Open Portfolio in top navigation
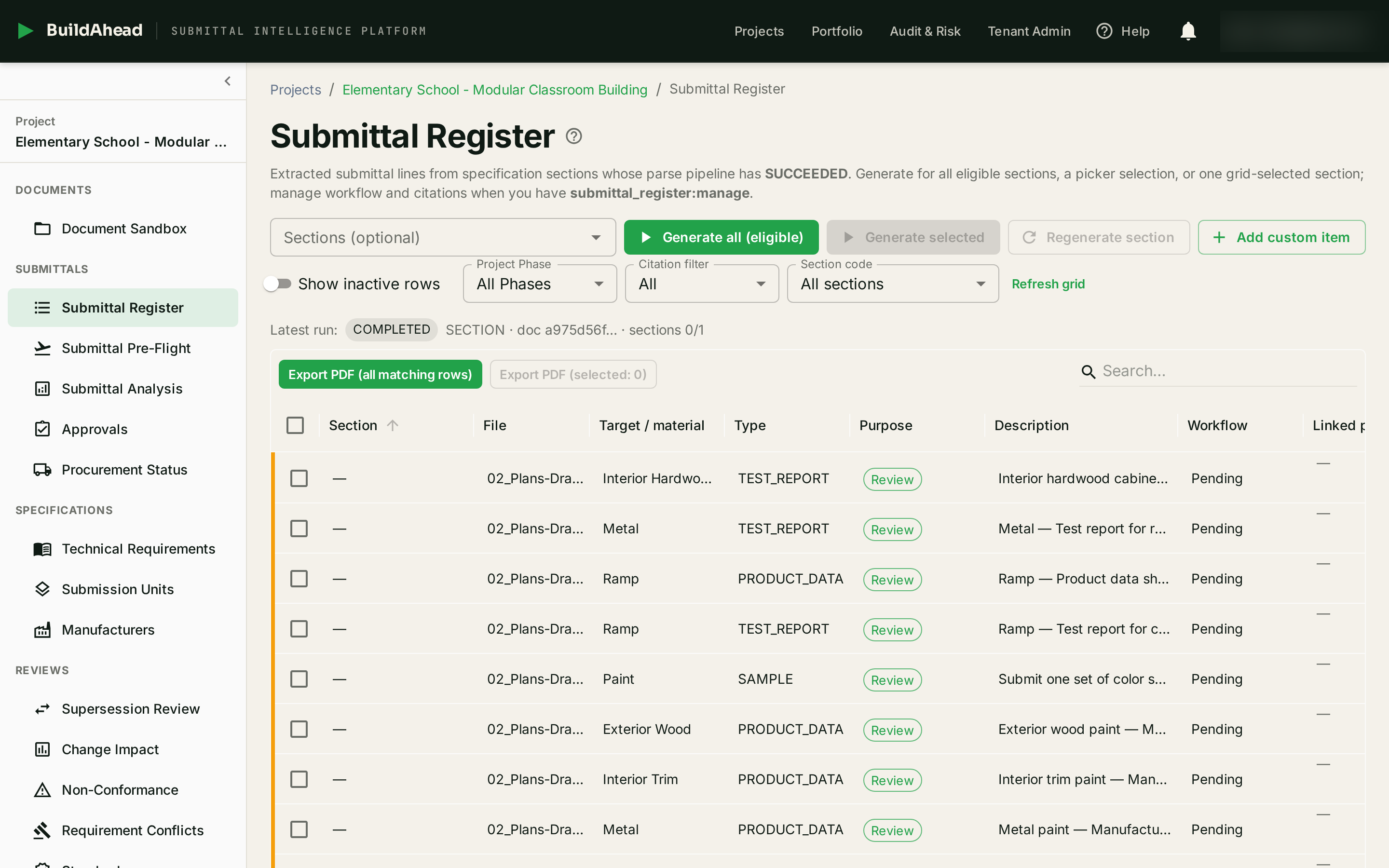The width and height of the screenshot is (1389, 868). 837,31
